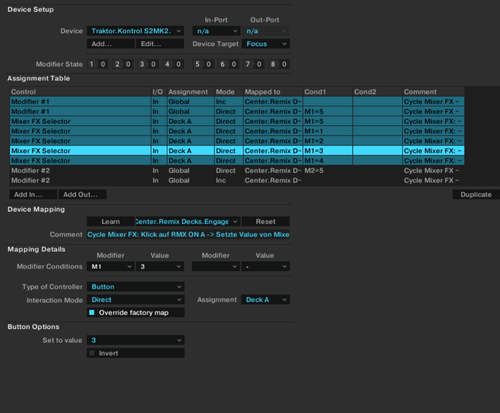Click the Mode column header
This screenshot has width=500, height=413.
coord(229,92)
